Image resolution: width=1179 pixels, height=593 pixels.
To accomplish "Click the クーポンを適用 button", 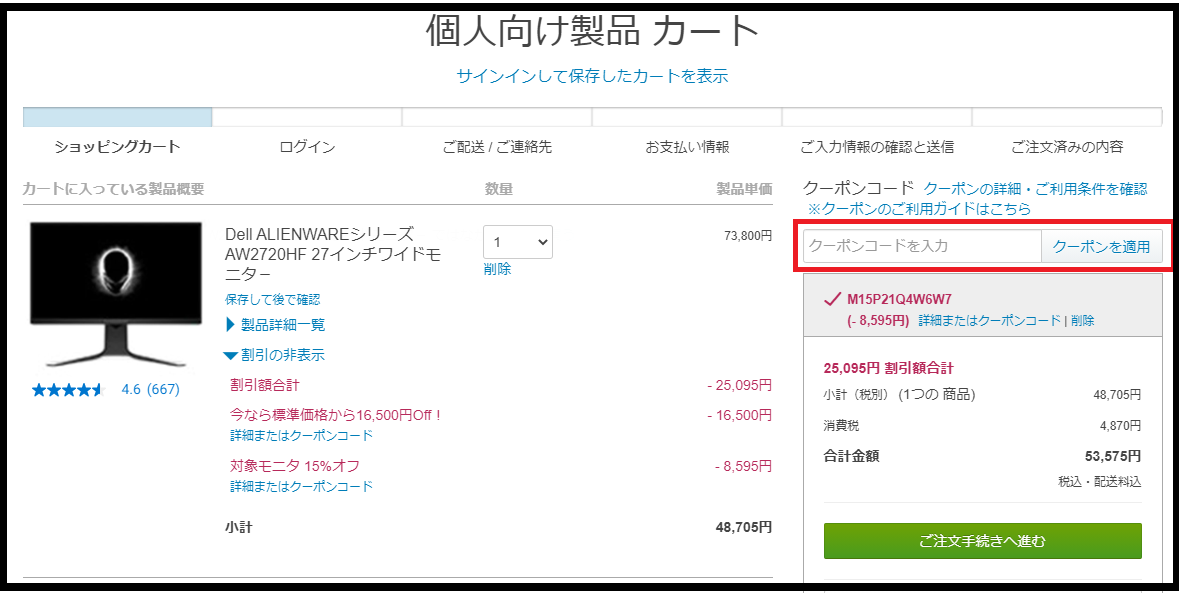I will [x=1101, y=246].
